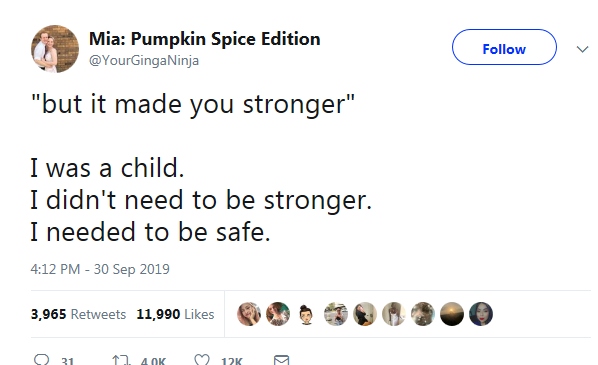The image size is (598, 365).
Task: Select the cartoon bun-hair liker avatar
Action: [x=306, y=314]
